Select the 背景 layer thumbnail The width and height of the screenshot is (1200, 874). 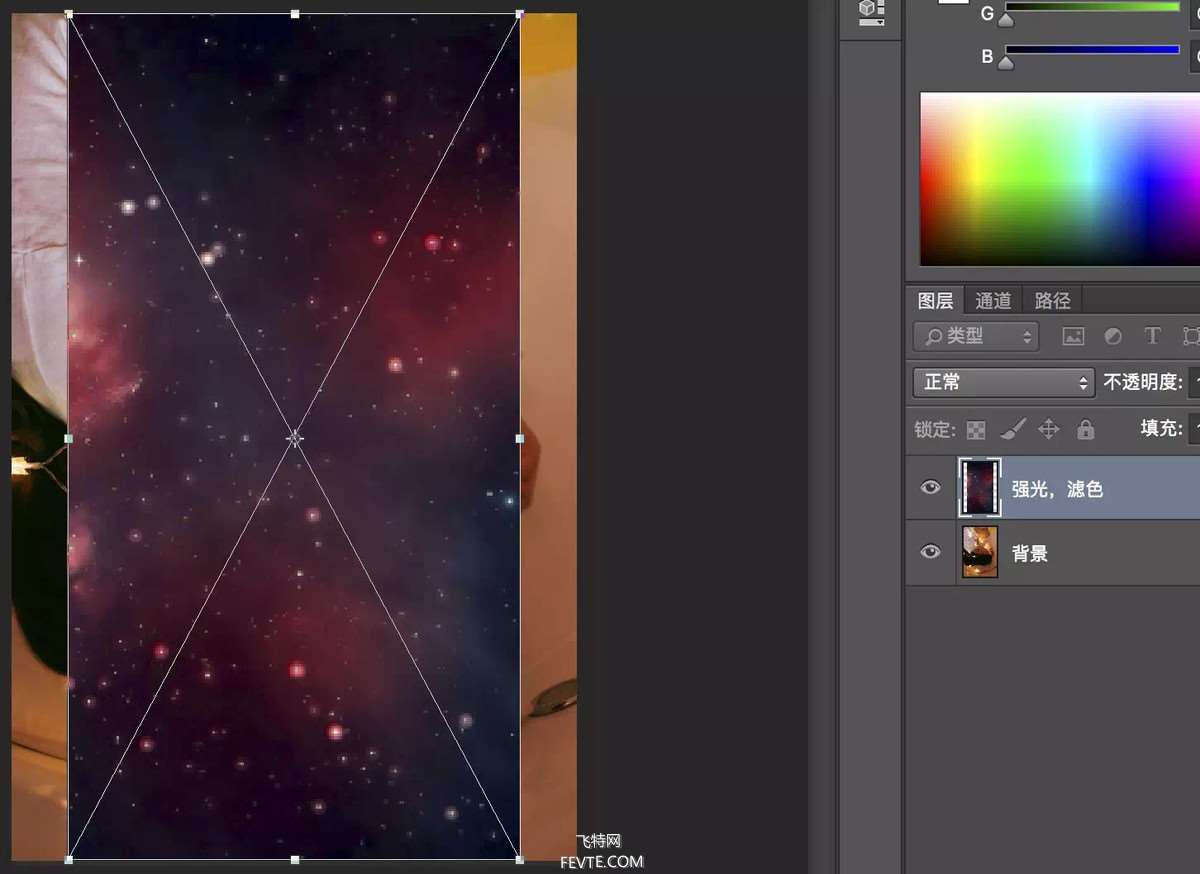[980, 552]
